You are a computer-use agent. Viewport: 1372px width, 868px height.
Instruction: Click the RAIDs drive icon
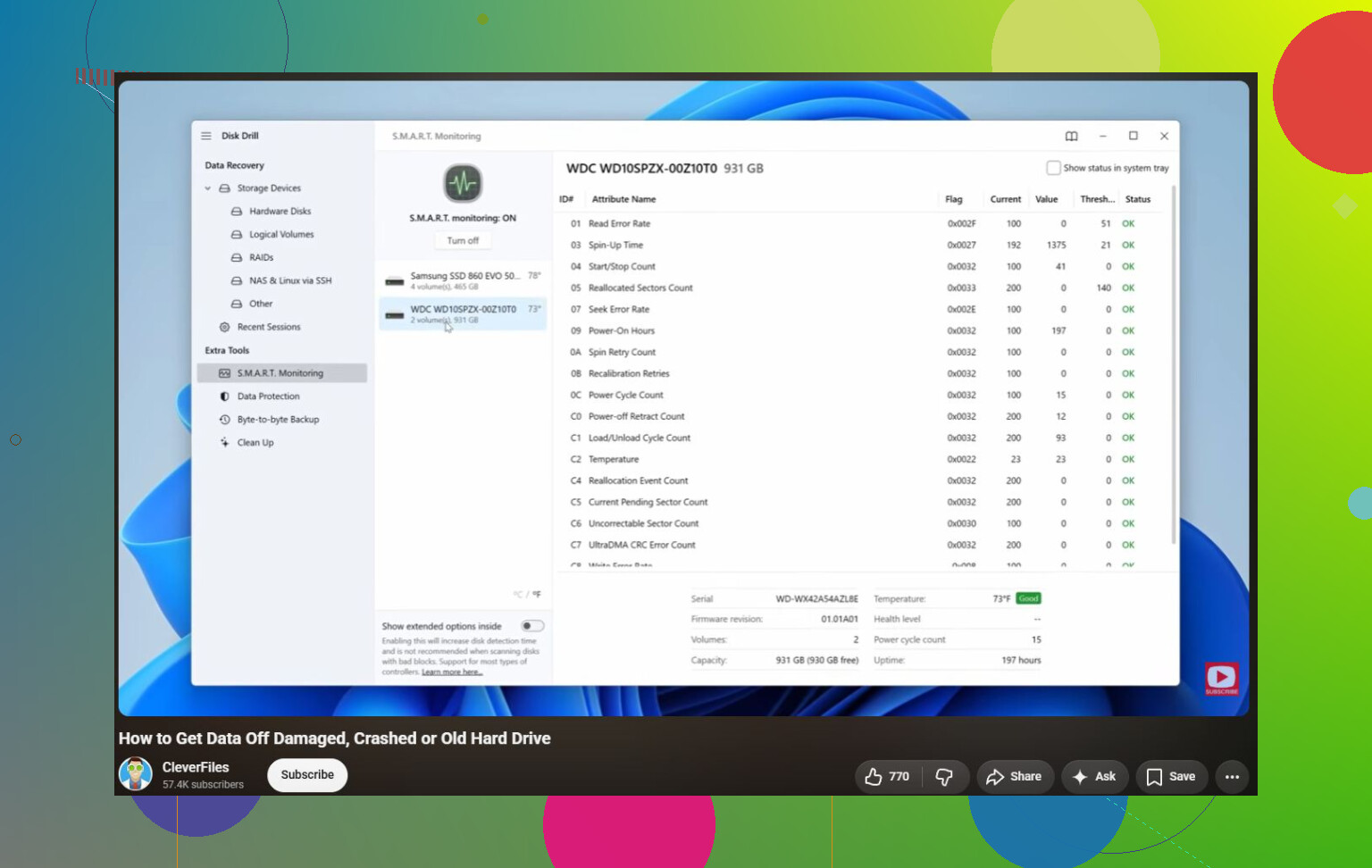[x=237, y=258]
